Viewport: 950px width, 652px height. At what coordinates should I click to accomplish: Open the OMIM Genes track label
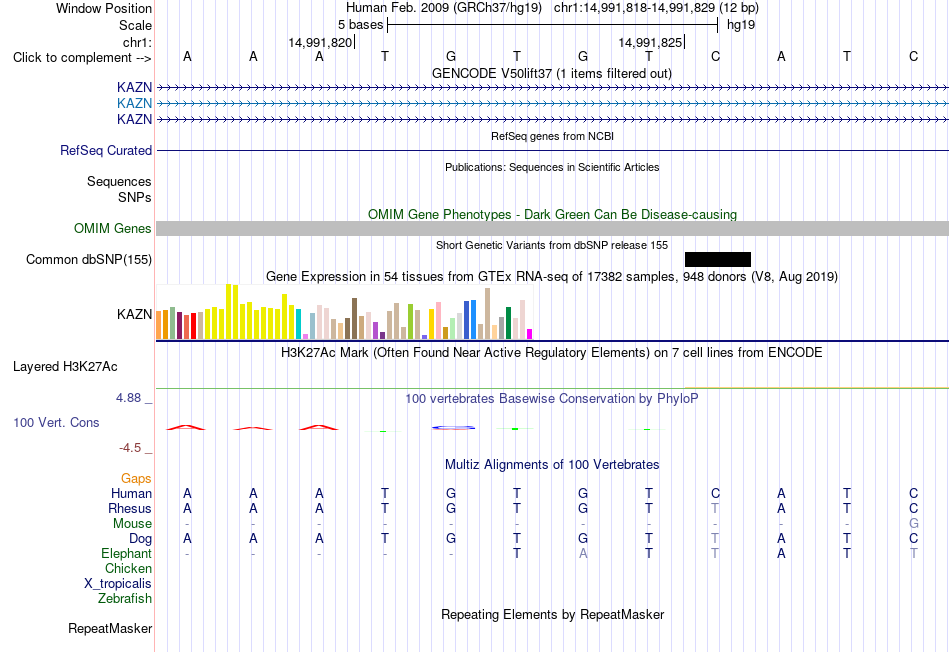click(x=112, y=228)
